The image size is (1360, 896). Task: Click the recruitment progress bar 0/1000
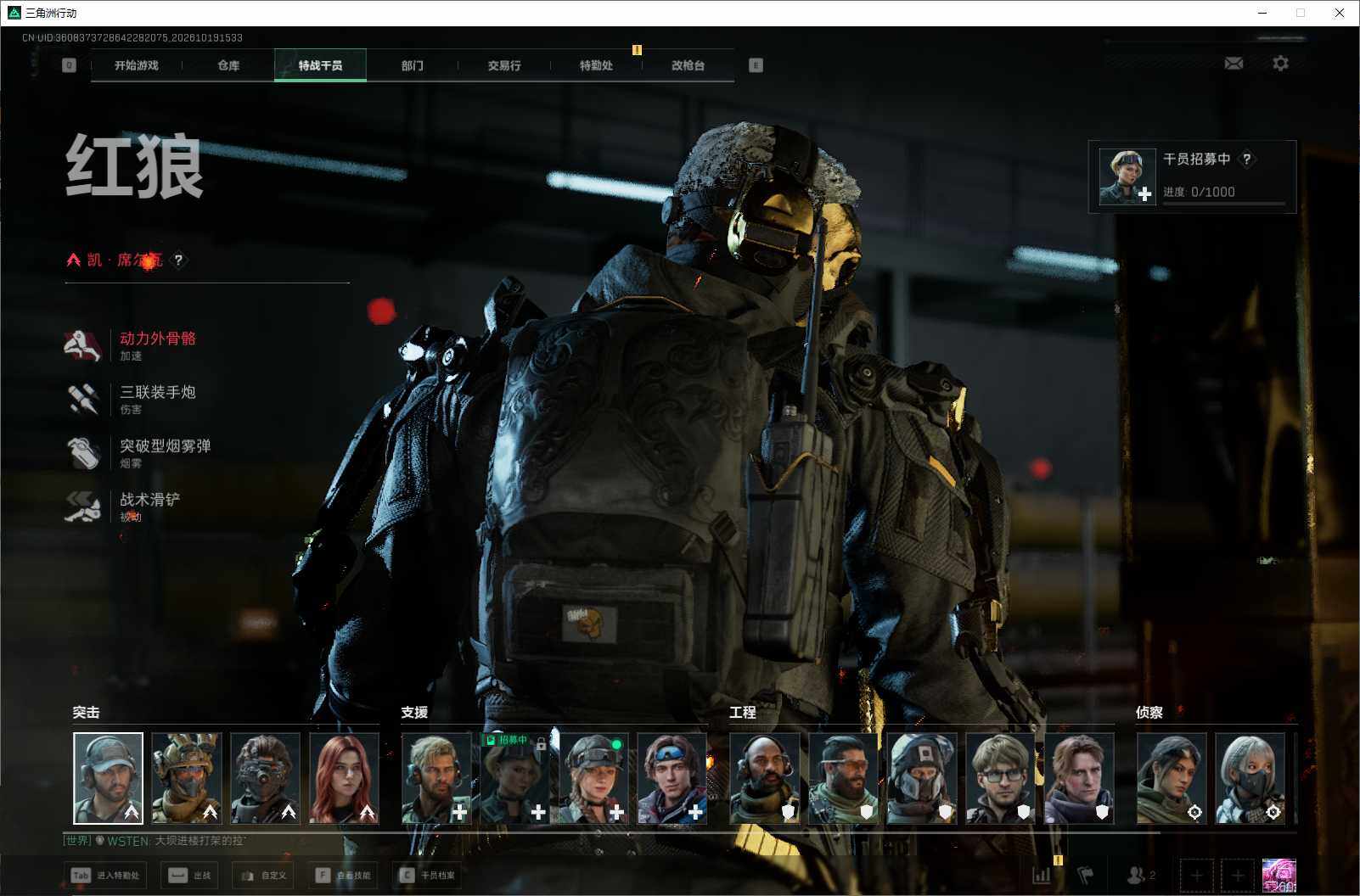pos(1224,204)
